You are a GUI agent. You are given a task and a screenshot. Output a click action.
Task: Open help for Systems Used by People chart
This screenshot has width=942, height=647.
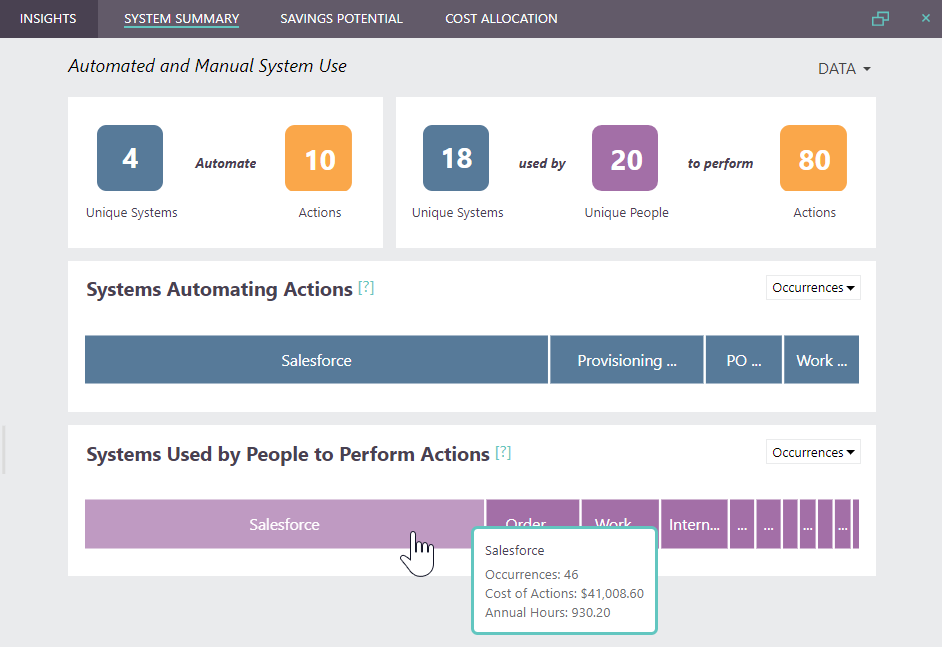coord(503,452)
